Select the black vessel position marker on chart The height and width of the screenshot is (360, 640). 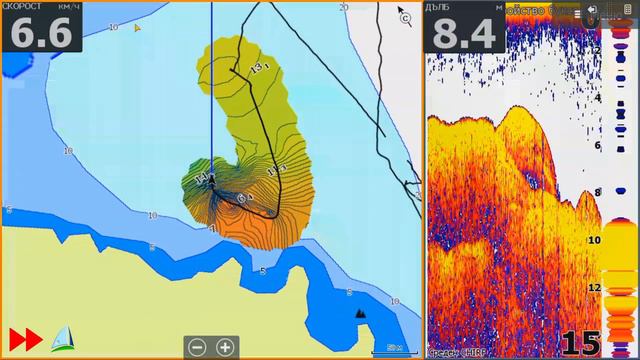tap(212, 179)
